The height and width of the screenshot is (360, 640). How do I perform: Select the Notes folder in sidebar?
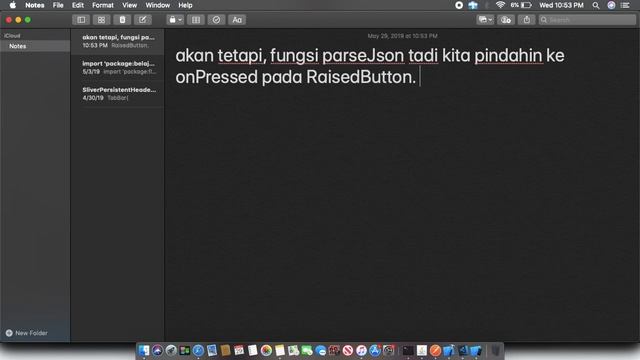tap(35, 46)
